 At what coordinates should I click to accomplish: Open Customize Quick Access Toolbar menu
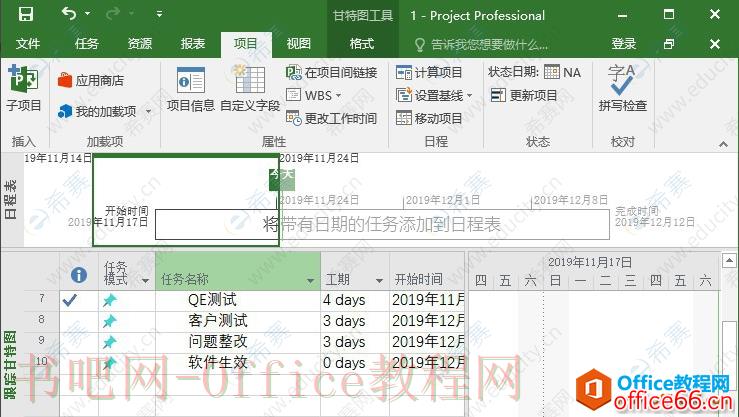click(159, 14)
